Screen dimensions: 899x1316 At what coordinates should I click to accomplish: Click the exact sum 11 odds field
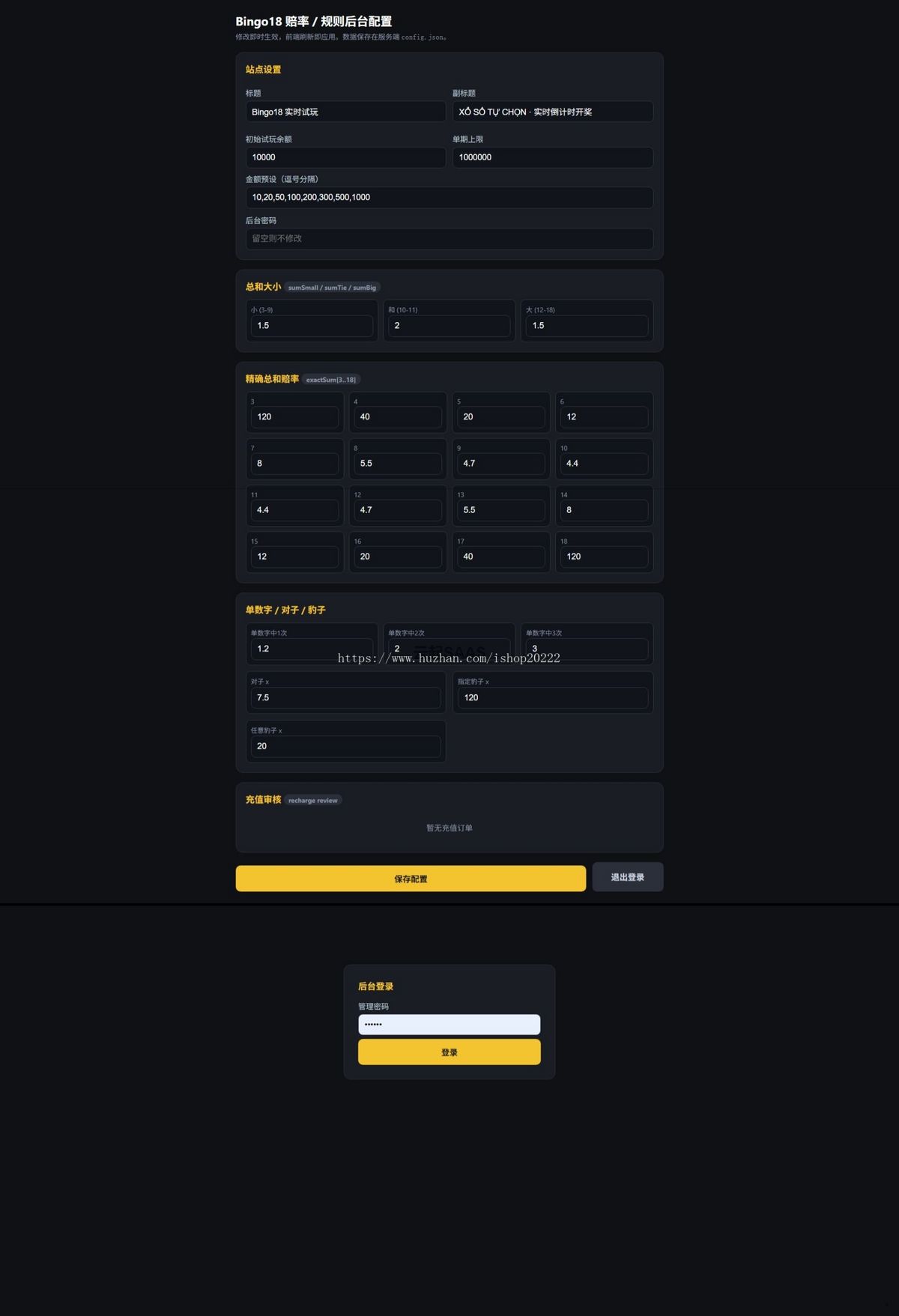pos(294,510)
